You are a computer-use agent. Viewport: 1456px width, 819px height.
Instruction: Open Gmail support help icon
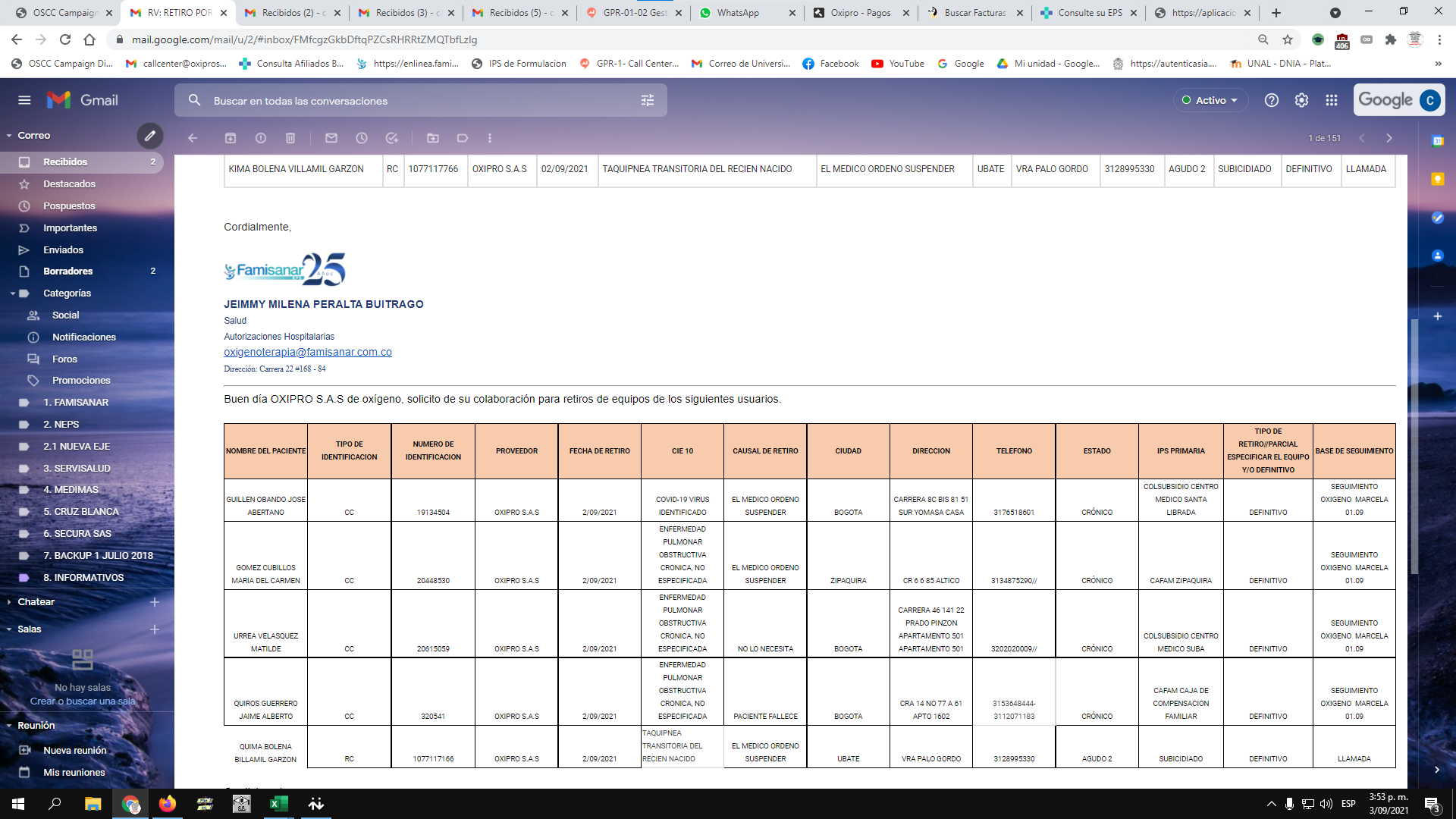1272,100
